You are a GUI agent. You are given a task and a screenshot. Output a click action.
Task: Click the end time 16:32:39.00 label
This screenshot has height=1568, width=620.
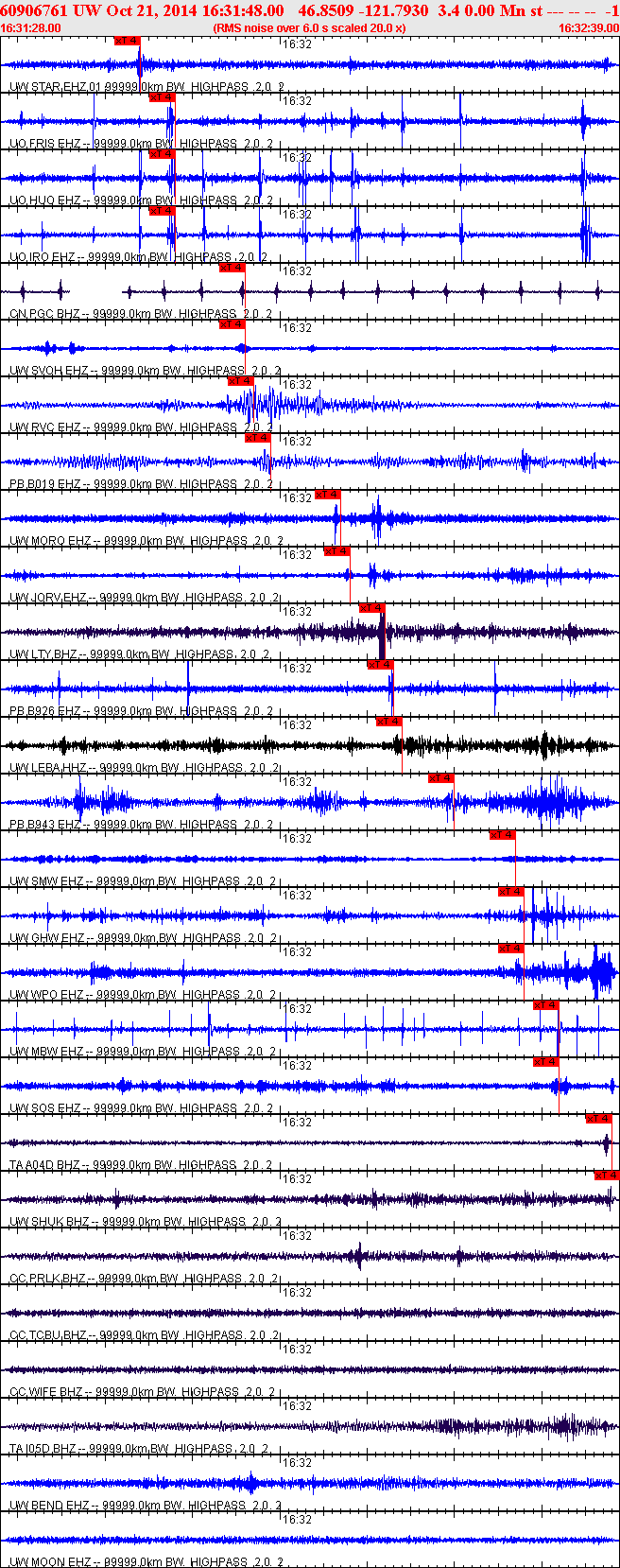[x=589, y=28]
